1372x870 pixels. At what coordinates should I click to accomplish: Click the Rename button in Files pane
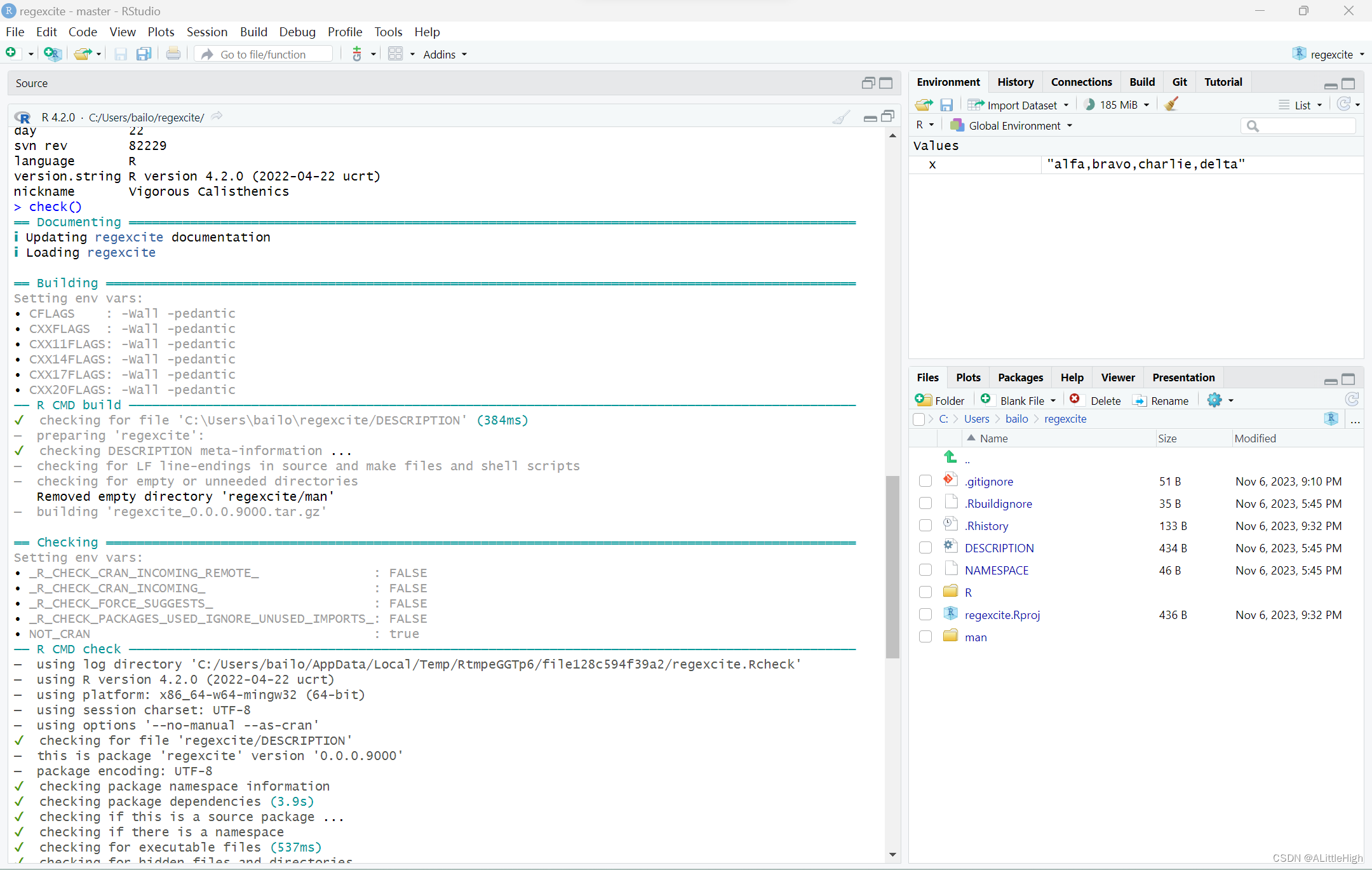coord(1162,400)
